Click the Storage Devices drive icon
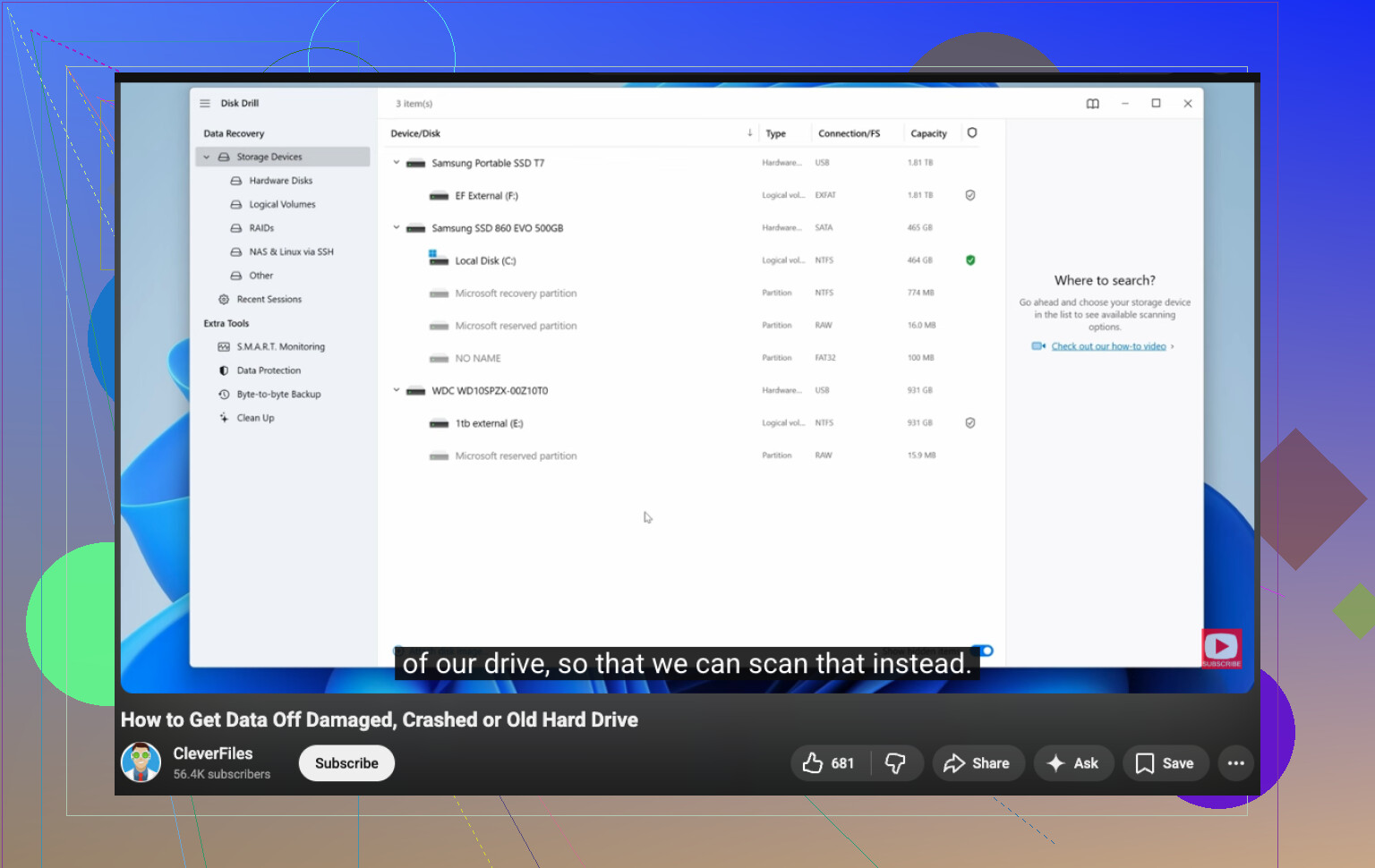This screenshot has height=868, width=1375. [224, 157]
